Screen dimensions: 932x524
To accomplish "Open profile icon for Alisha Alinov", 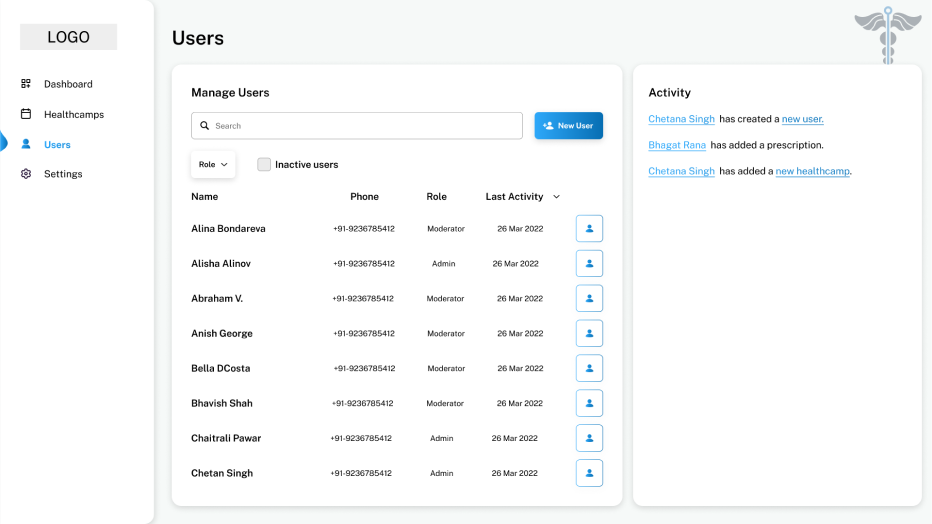I will coord(589,264).
